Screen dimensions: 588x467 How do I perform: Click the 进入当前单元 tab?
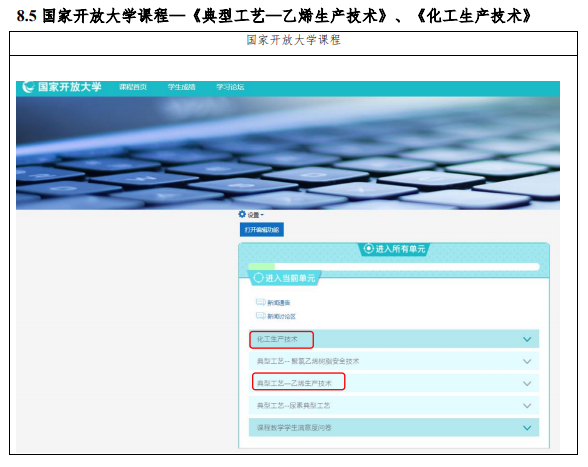(284, 278)
